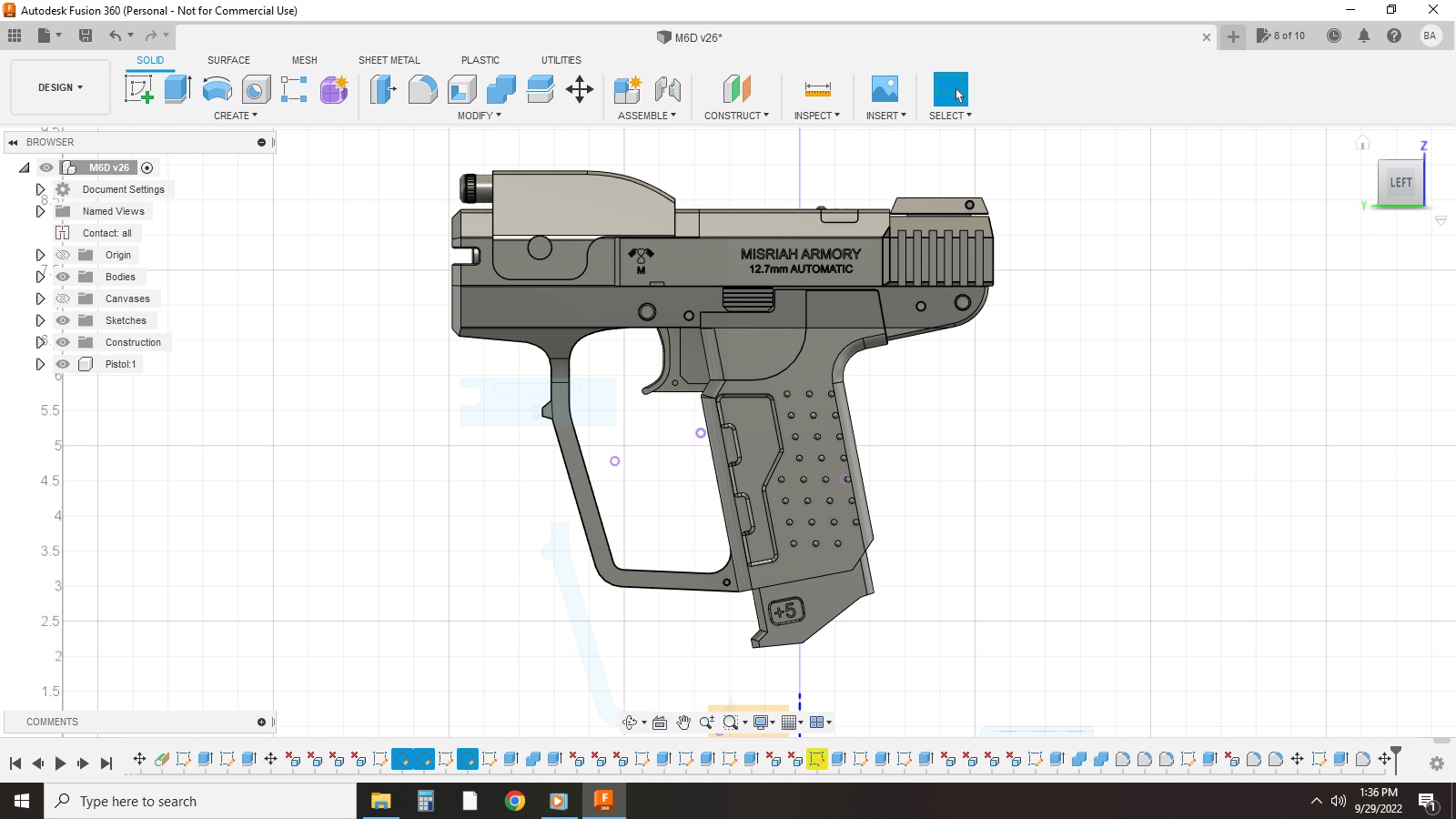Select the SOLID tab
Screen dimensions: 1456x819
pos(150,60)
